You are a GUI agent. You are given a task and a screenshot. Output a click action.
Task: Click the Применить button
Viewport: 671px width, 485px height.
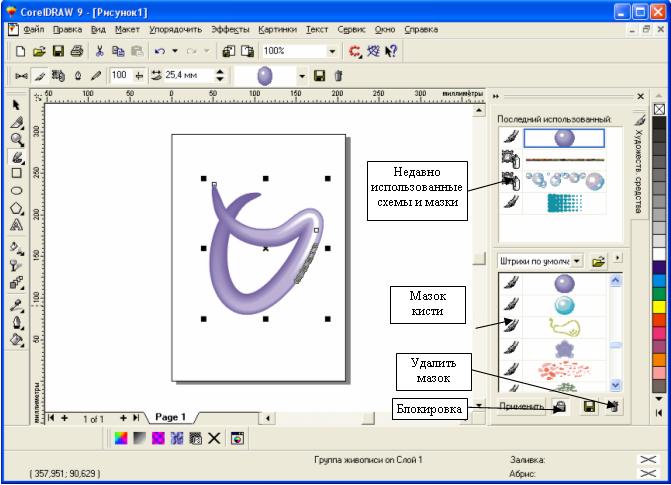click(521, 407)
